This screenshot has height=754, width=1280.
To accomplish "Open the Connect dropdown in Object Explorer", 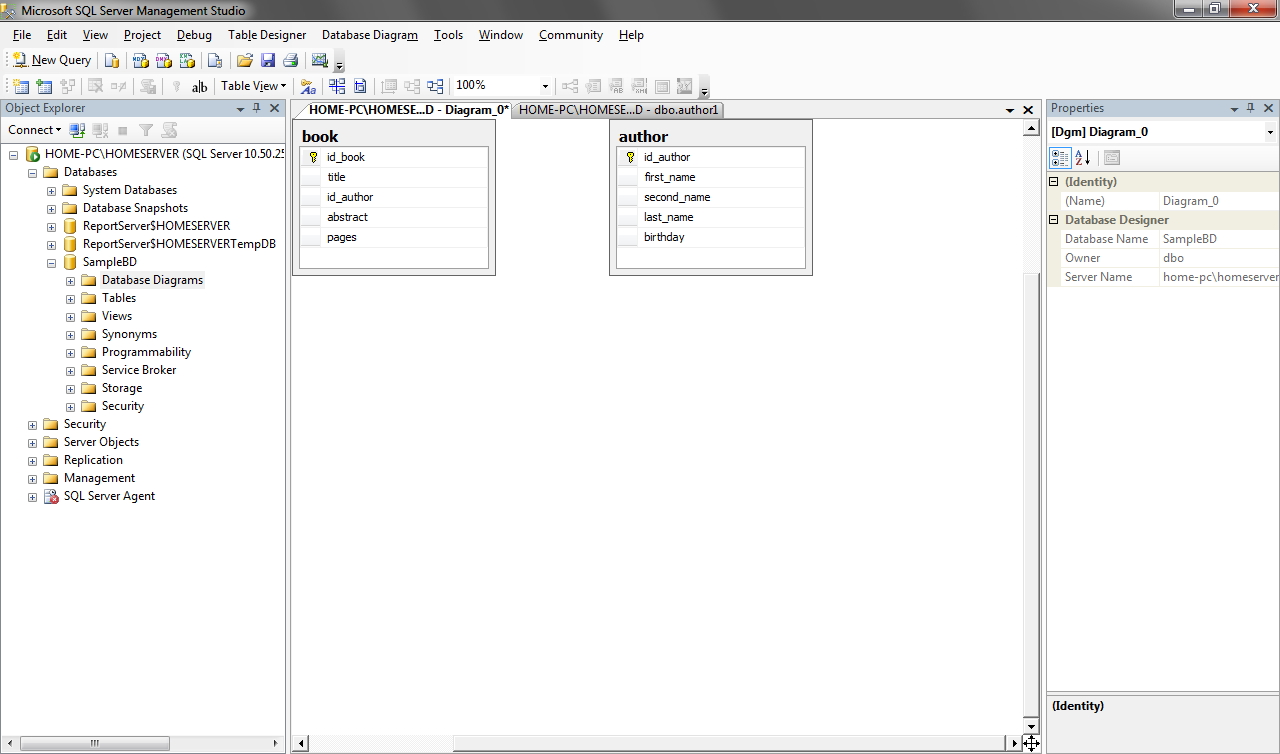I will pos(34,130).
